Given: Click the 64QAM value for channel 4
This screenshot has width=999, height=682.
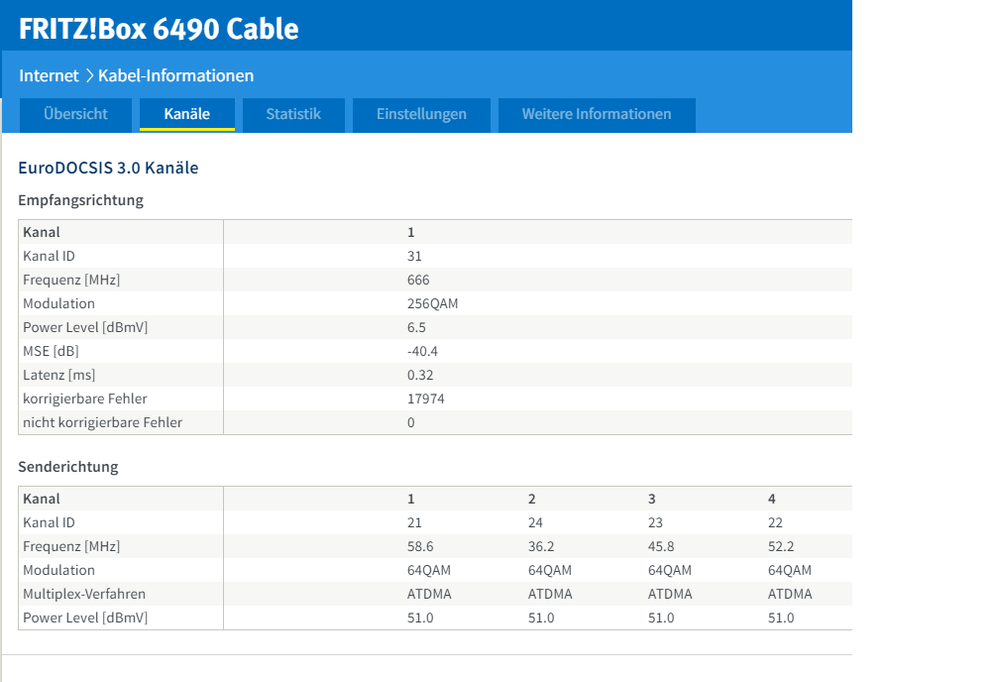Looking at the screenshot, I should pyautogui.click(x=790, y=570).
